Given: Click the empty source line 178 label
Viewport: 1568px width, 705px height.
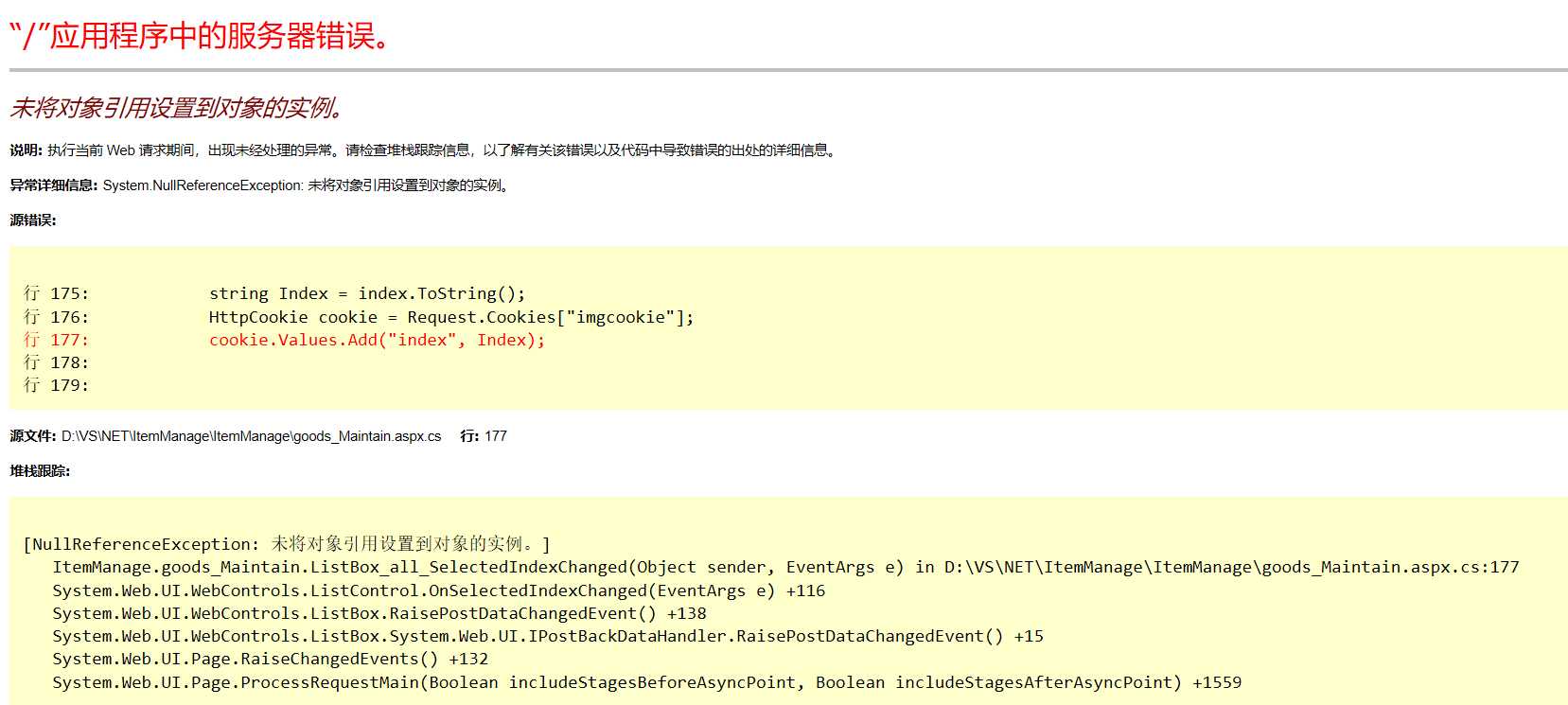Looking at the screenshot, I should coord(56,362).
